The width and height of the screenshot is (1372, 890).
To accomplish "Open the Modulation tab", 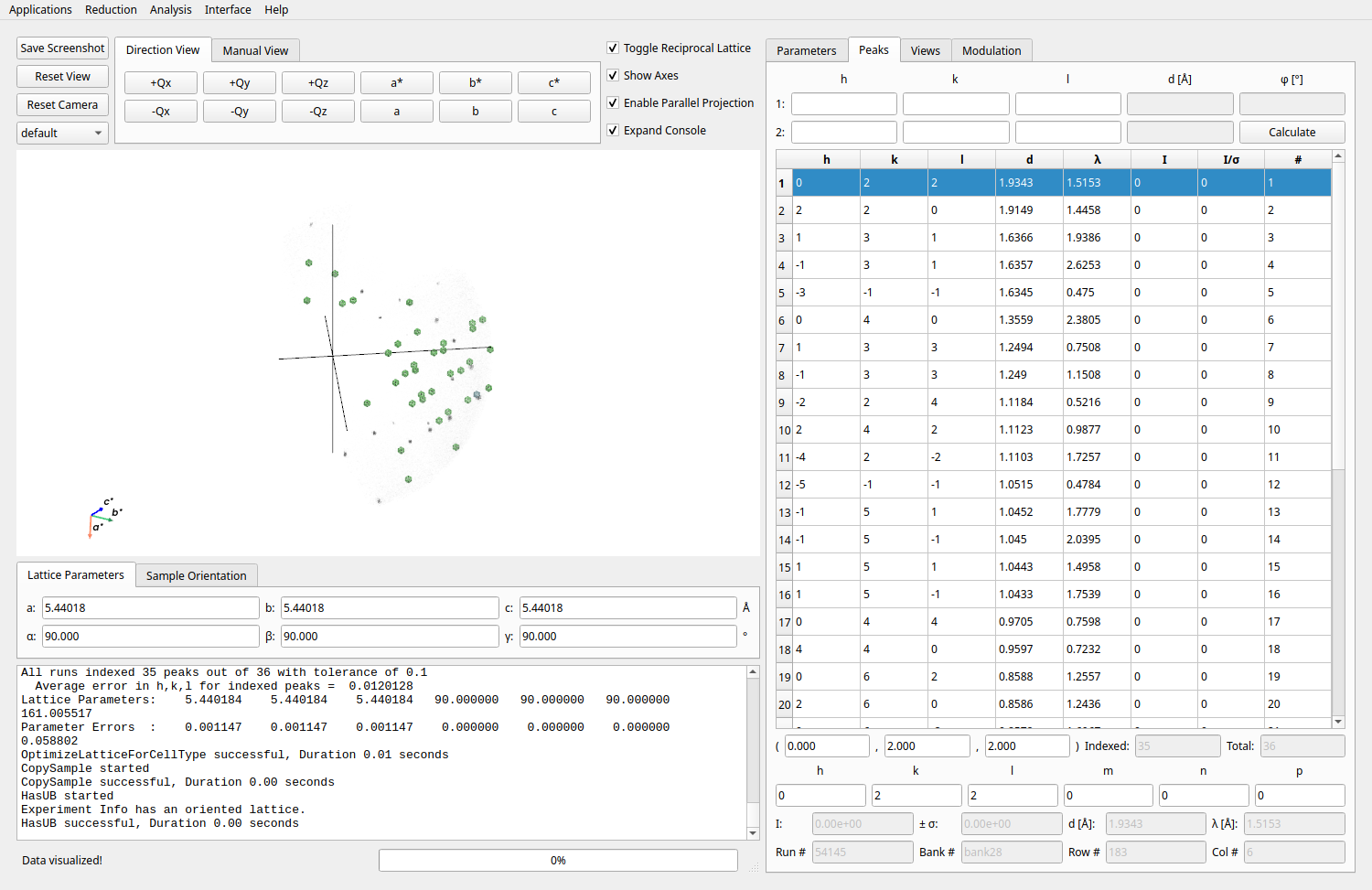I will point(991,50).
